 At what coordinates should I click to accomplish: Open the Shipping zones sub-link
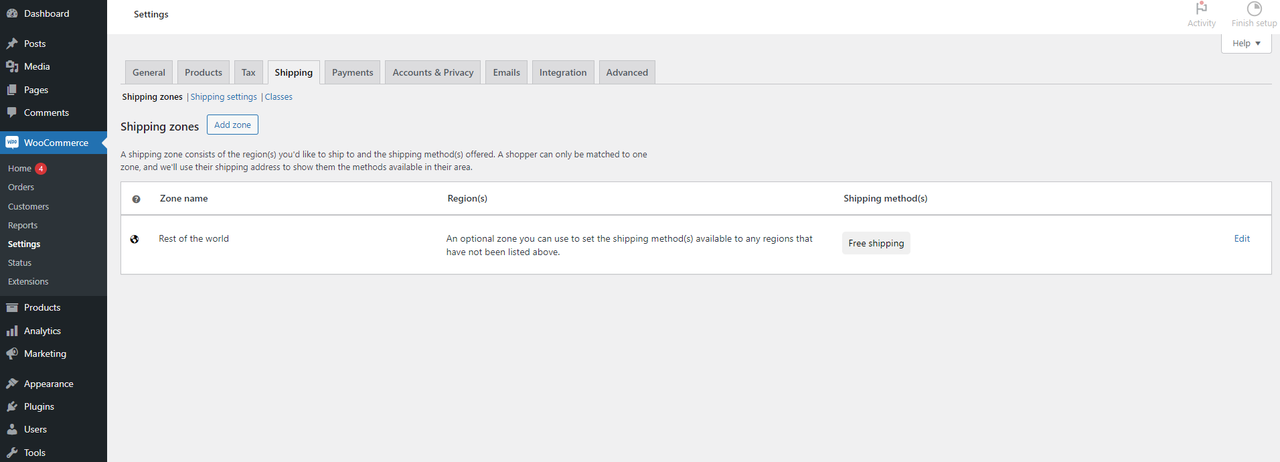[152, 97]
